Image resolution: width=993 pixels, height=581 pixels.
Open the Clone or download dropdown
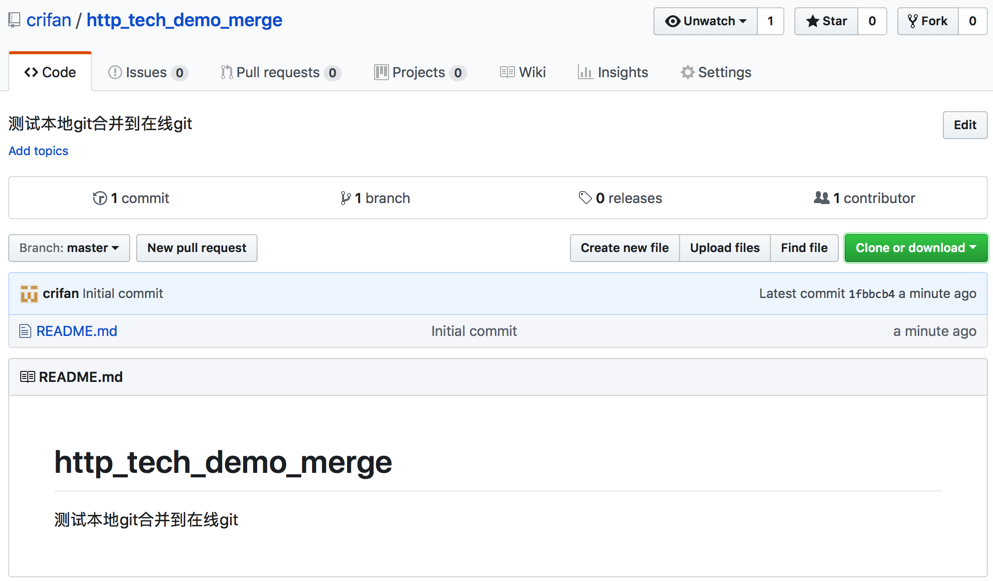(915, 248)
